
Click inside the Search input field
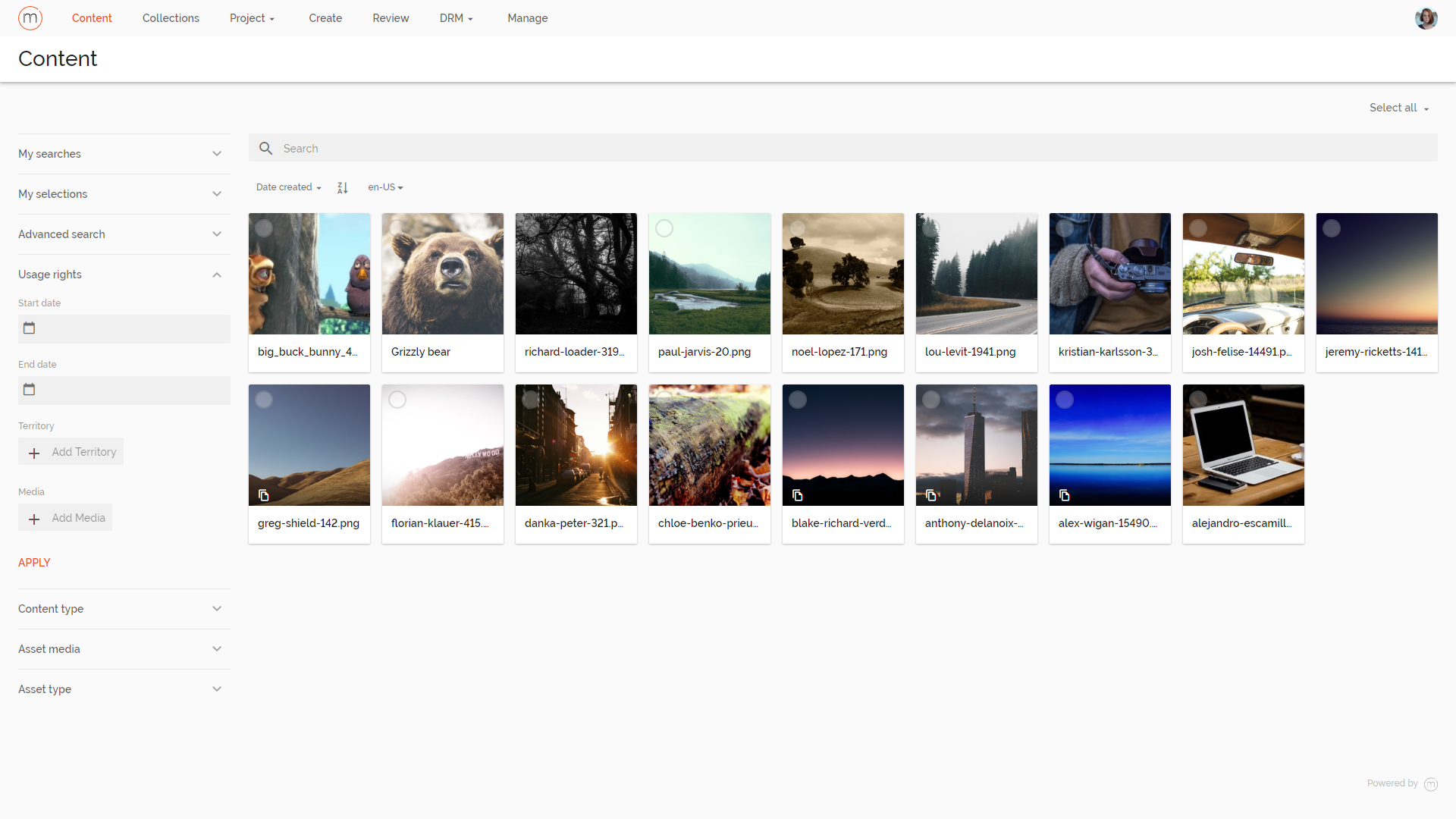(531, 148)
